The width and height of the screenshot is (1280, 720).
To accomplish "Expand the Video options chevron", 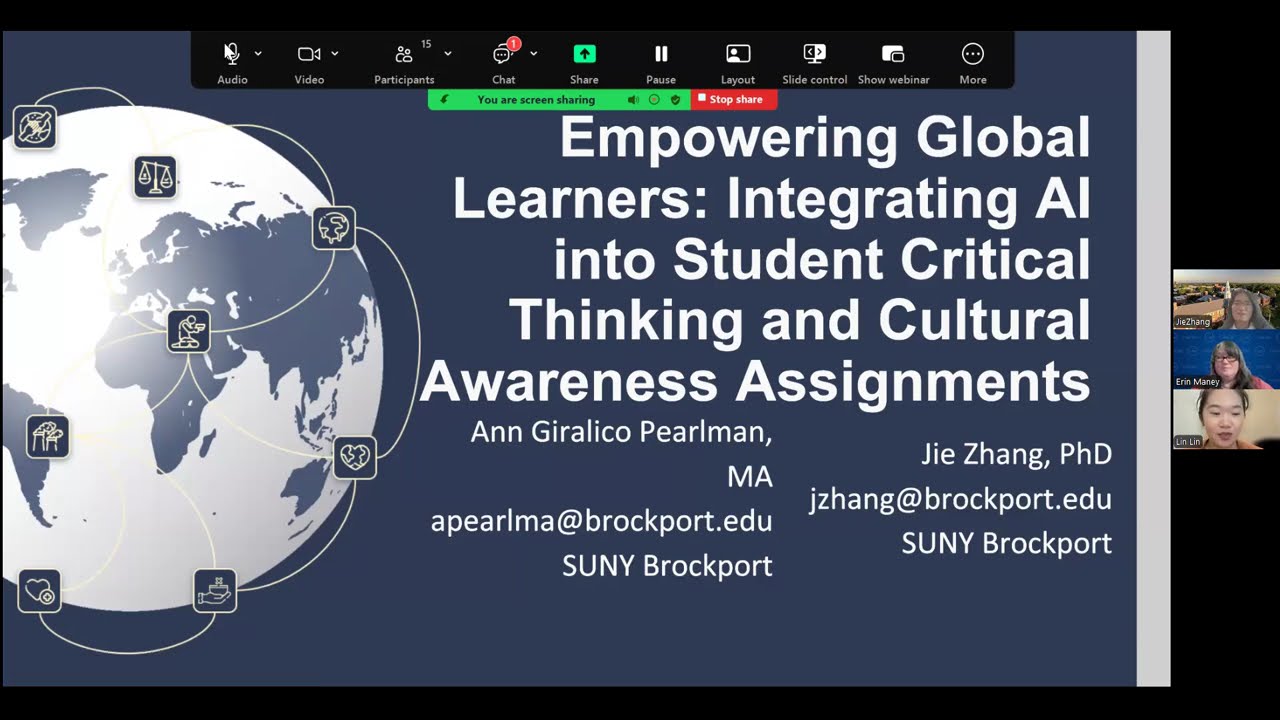I will [335, 54].
